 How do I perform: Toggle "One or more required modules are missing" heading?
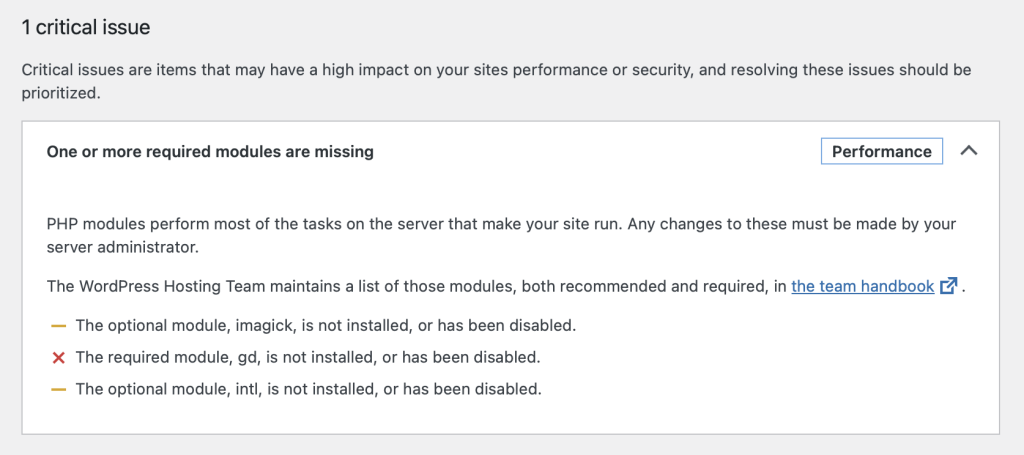pos(210,151)
